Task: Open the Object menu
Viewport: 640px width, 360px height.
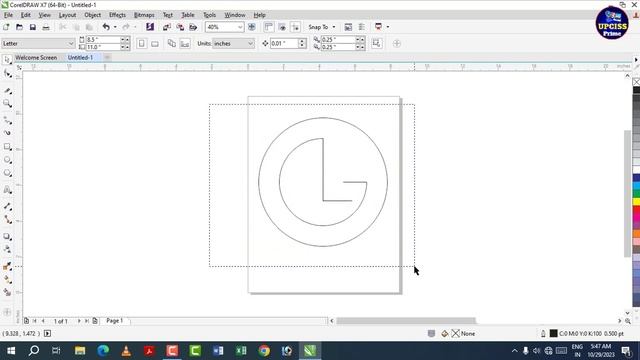Action: tap(93, 15)
